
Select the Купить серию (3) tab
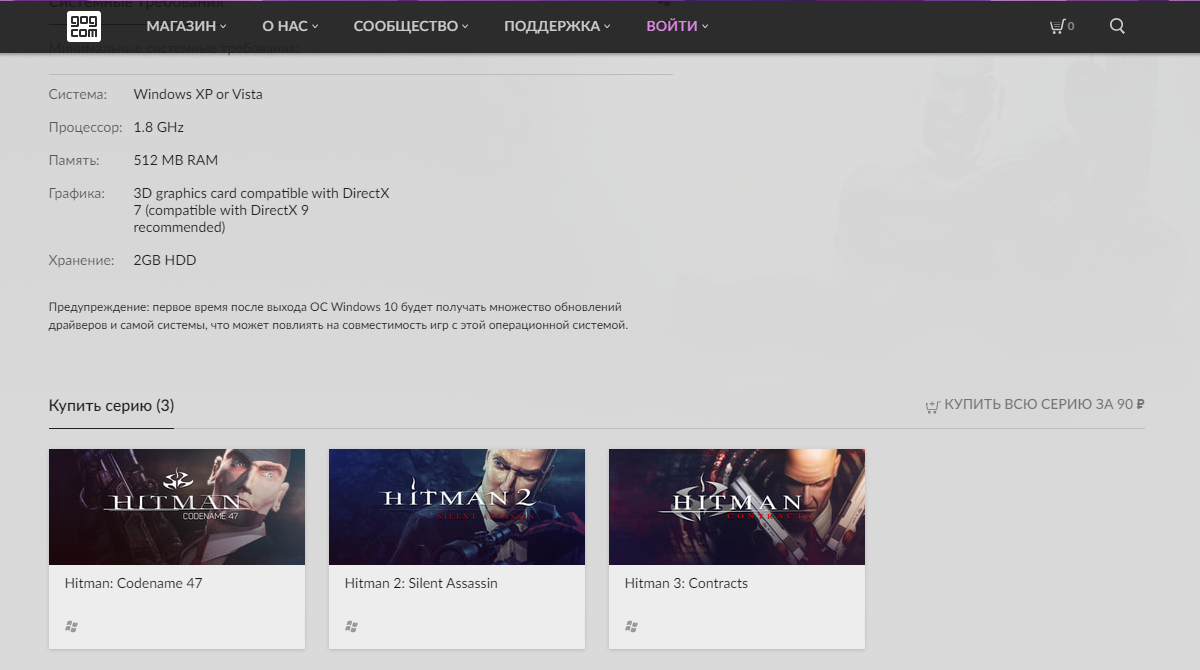[x=111, y=405]
